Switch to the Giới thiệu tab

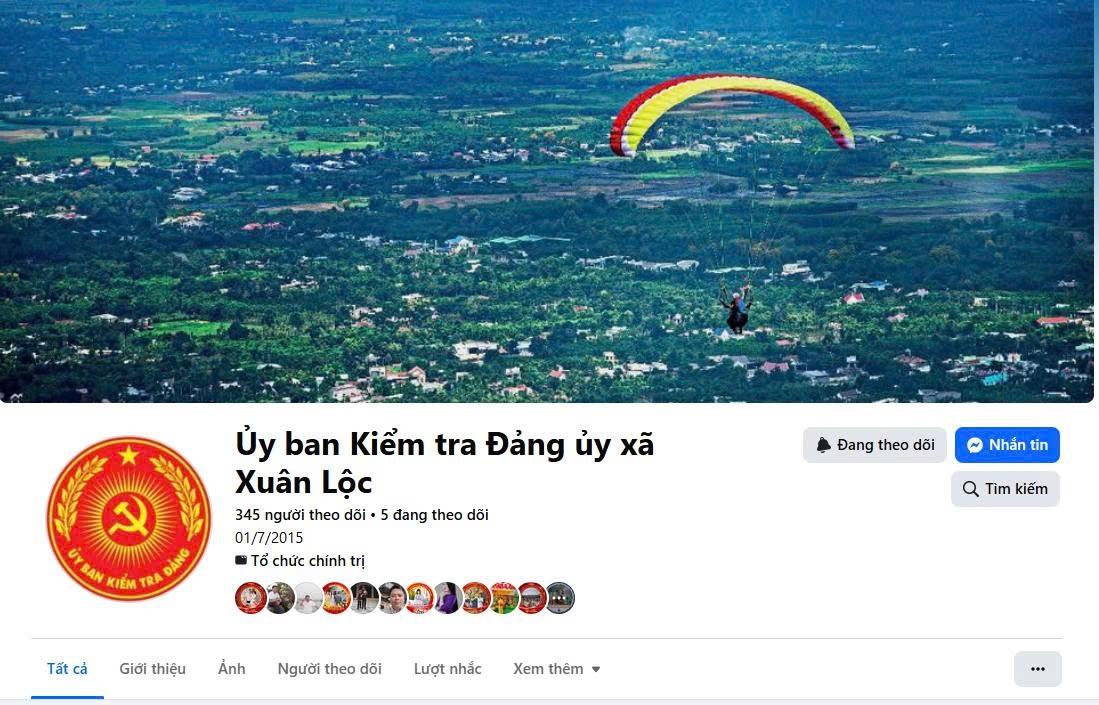pyautogui.click(x=152, y=669)
